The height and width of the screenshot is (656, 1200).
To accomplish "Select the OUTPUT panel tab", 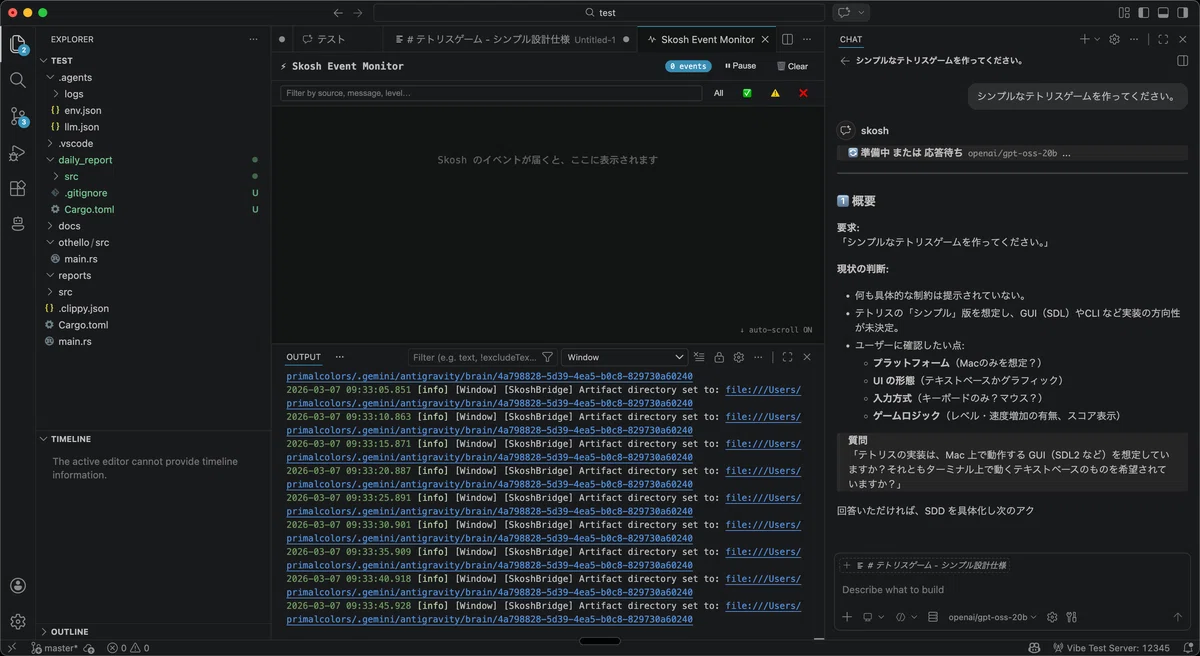I will coord(304,357).
